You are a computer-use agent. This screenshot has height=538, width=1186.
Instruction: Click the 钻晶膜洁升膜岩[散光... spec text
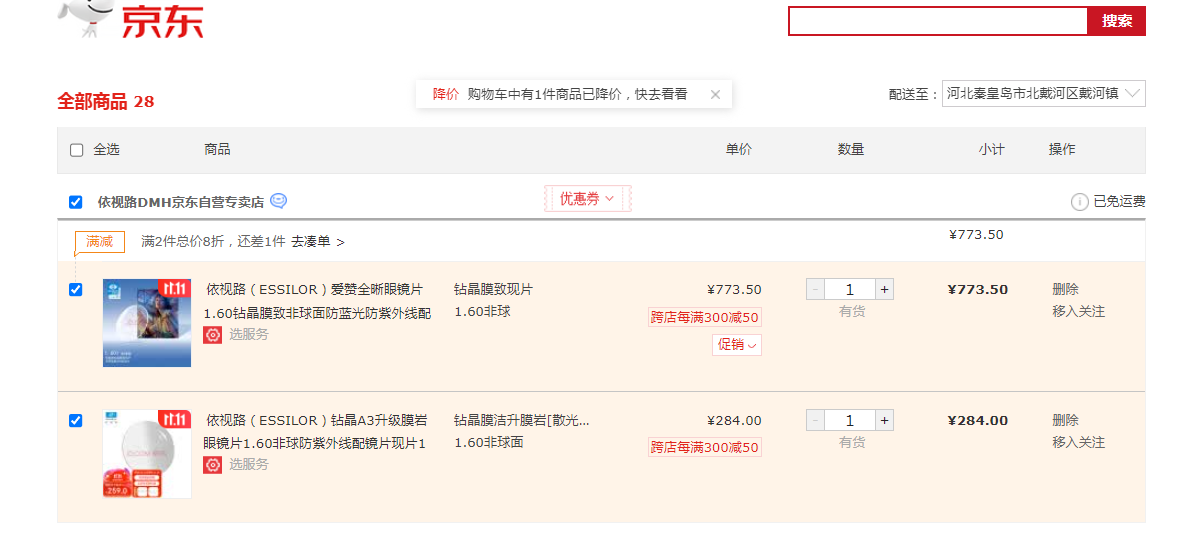[521, 420]
